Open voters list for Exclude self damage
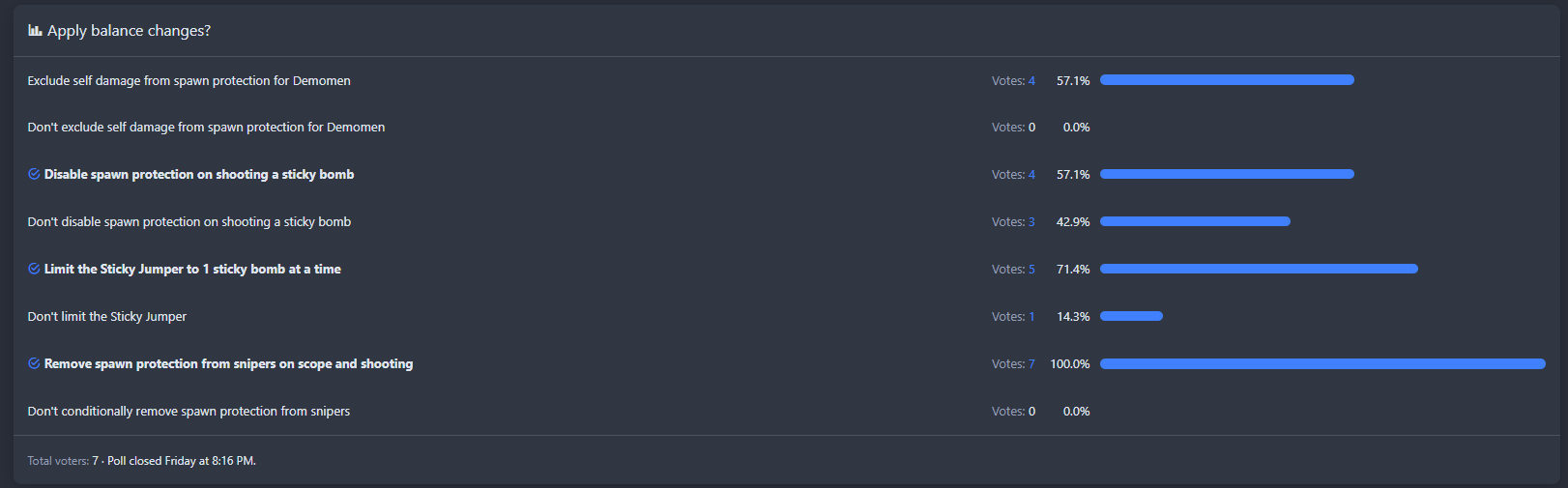Viewport: 1568px width, 488px height. point(1013,81)
